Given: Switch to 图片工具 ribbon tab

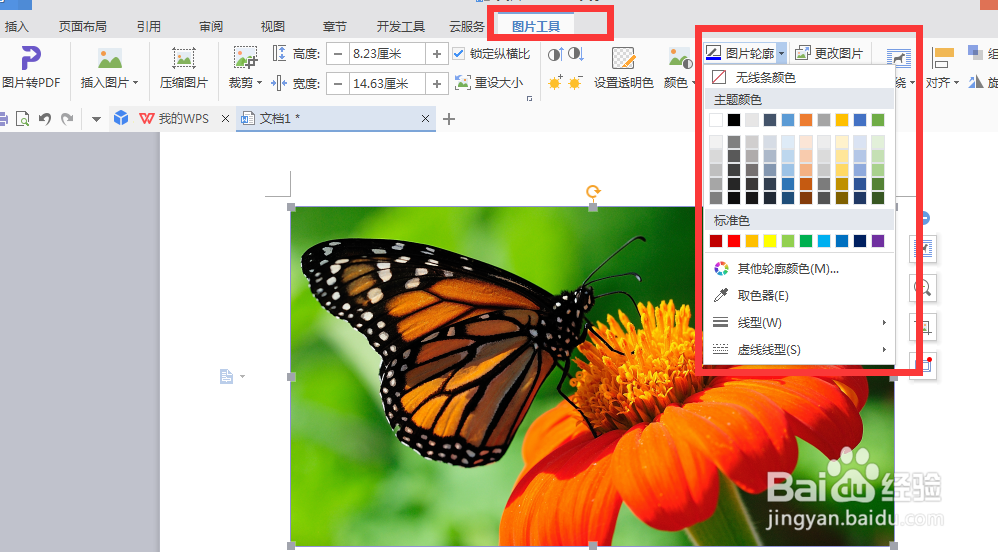Looking at the screenshot, I should click(536, 26).
